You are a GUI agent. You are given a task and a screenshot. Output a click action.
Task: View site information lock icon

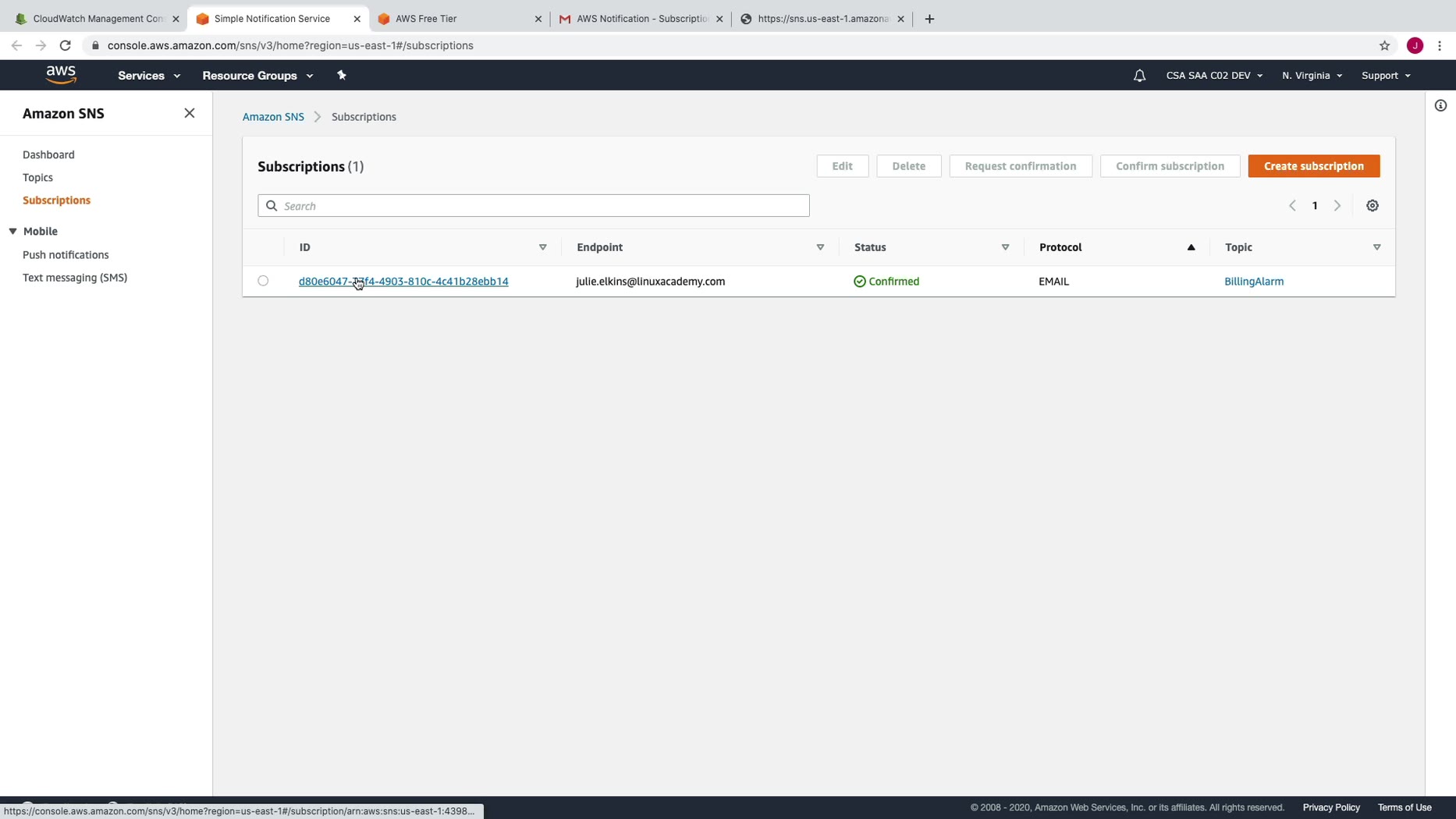click(x=95, y=45)
